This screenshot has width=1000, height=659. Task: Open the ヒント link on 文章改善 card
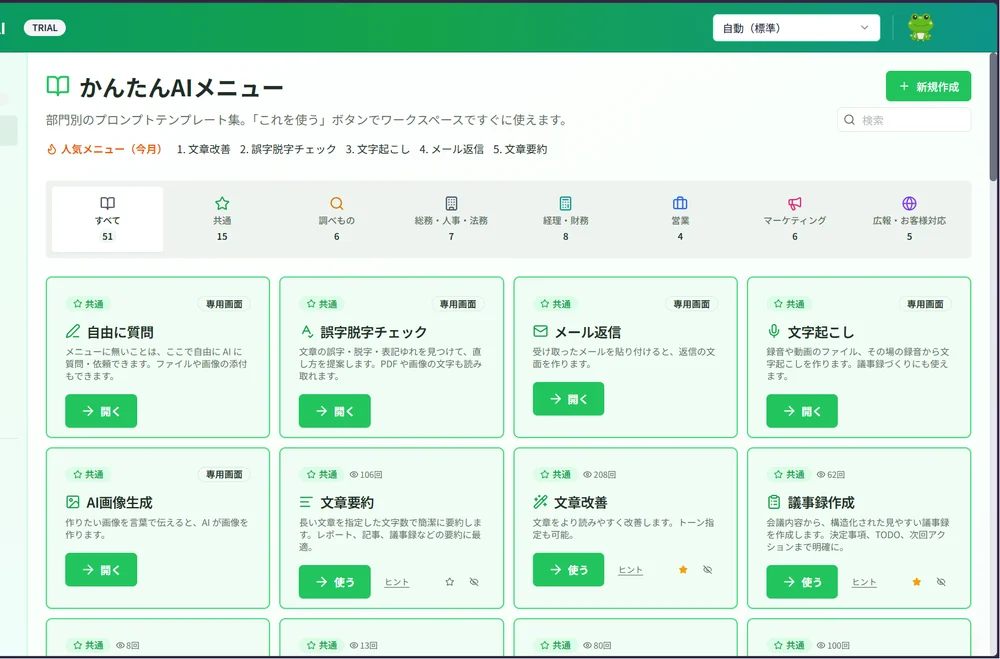[x=630, y=570]
